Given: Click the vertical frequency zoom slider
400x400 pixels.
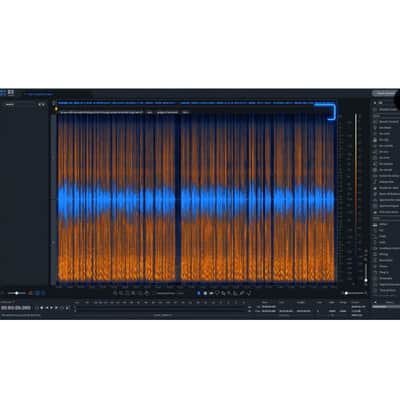Looking at the screenshot, I should tap(366, 273).
